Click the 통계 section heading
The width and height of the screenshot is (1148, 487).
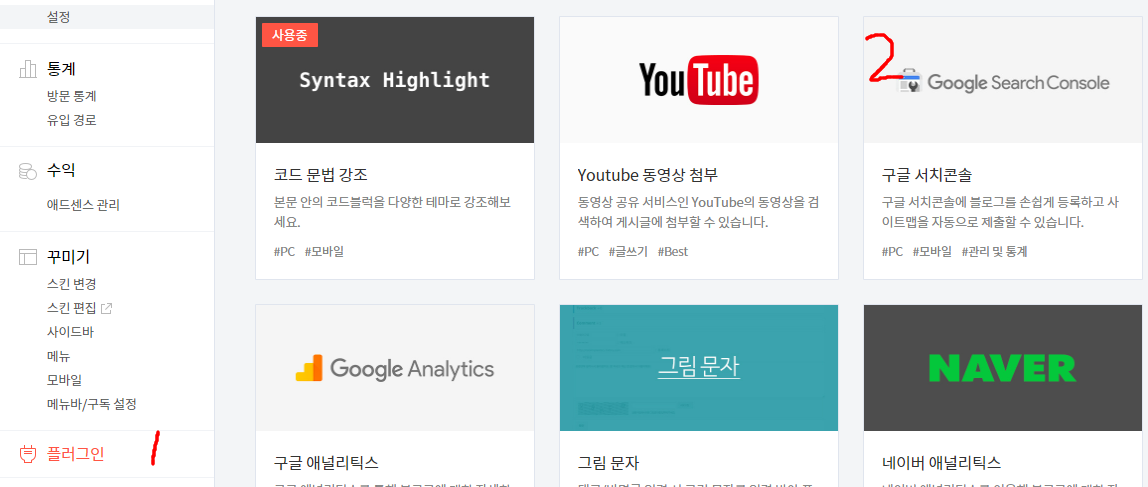pos(62,70)
